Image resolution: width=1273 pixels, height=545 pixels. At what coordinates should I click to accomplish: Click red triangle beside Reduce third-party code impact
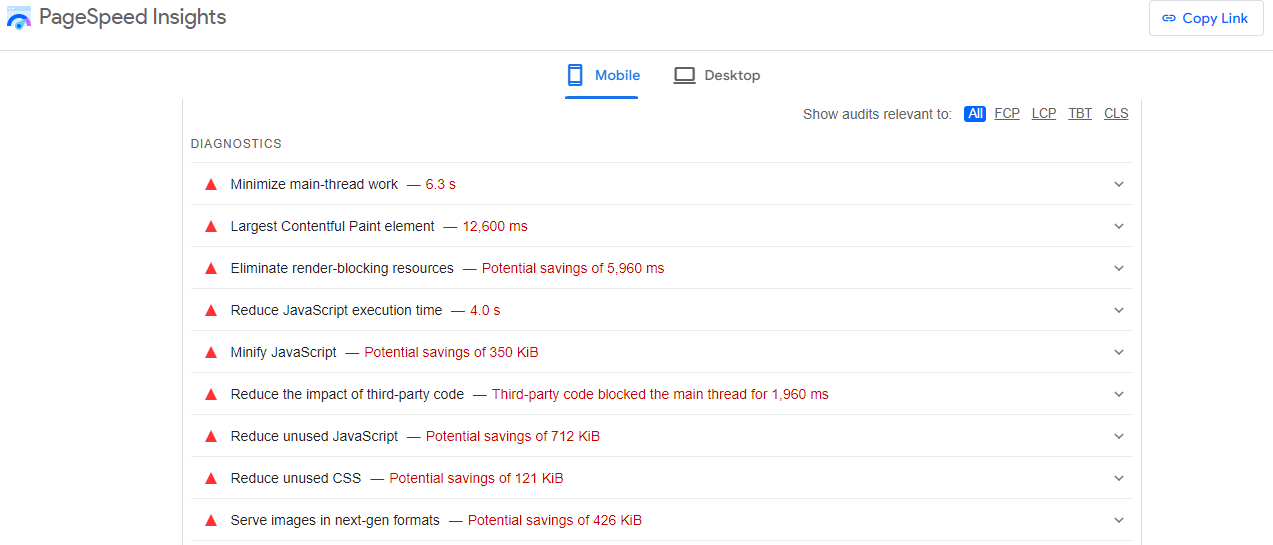pyautogui.click(x=211, y=394)
